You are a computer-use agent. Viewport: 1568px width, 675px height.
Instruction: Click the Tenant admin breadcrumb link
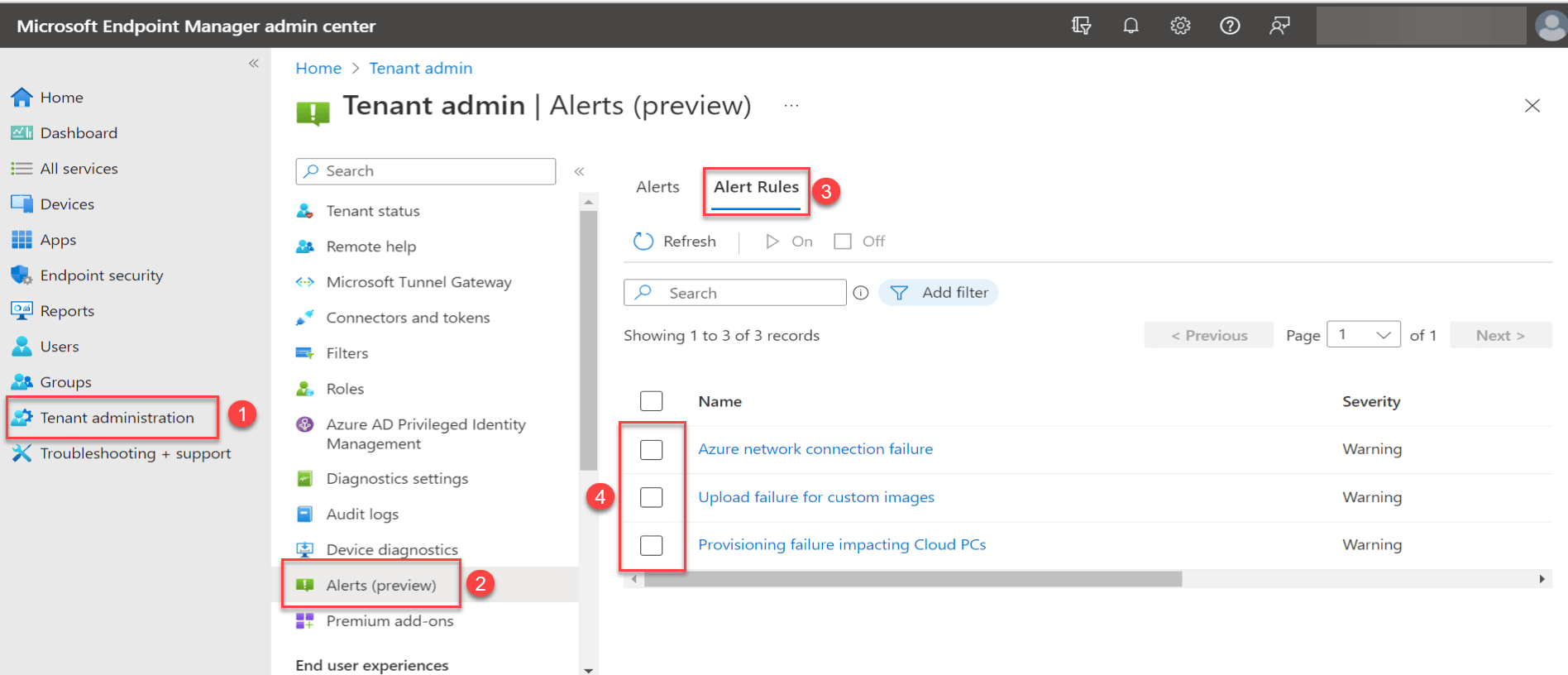pyautogui.click(x=421, y=68)
